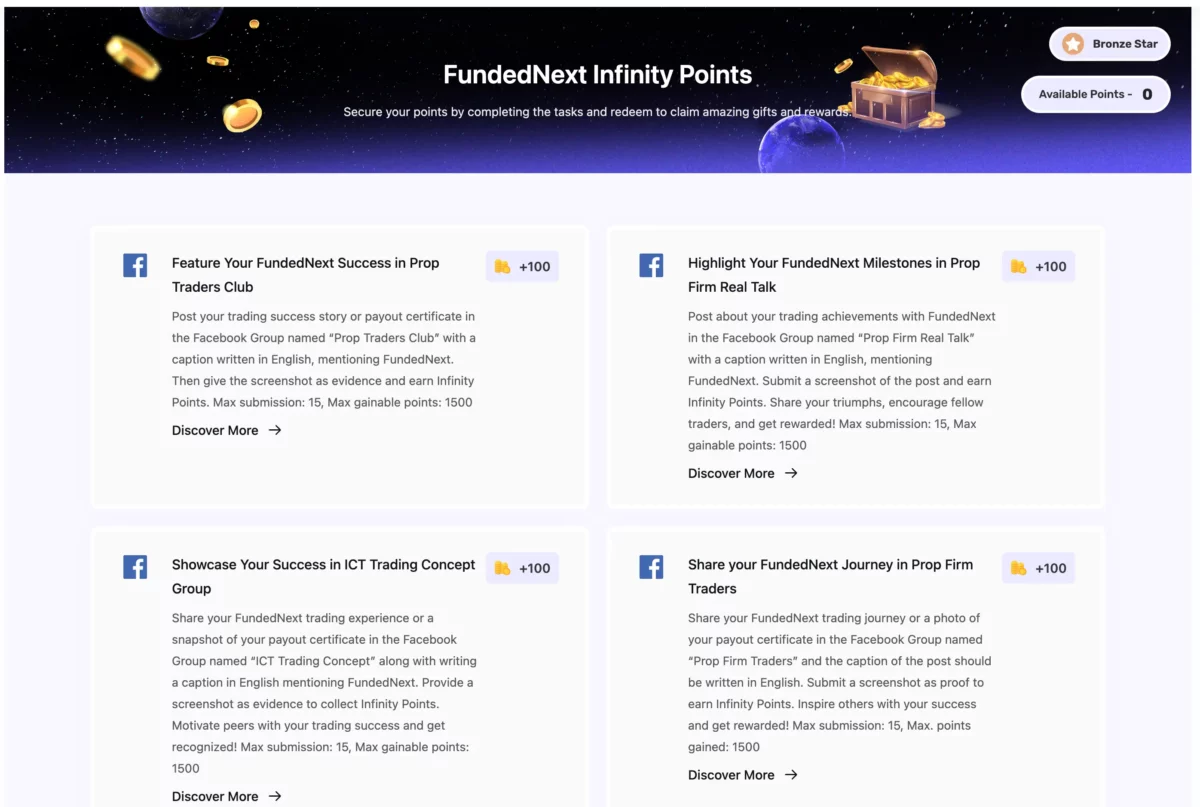
Task: Open Discover More for Prop Traders Club task
Action: click(x=215, y=430)
